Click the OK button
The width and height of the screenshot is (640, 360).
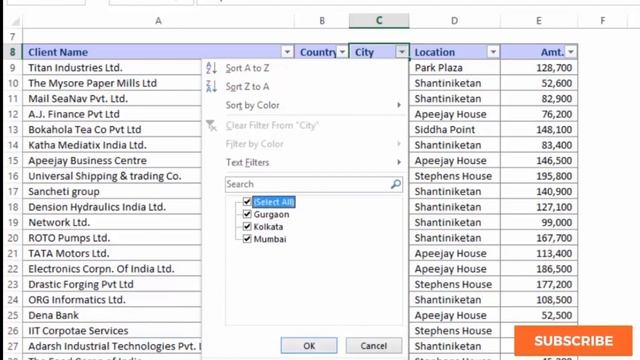tap(309, 346)
